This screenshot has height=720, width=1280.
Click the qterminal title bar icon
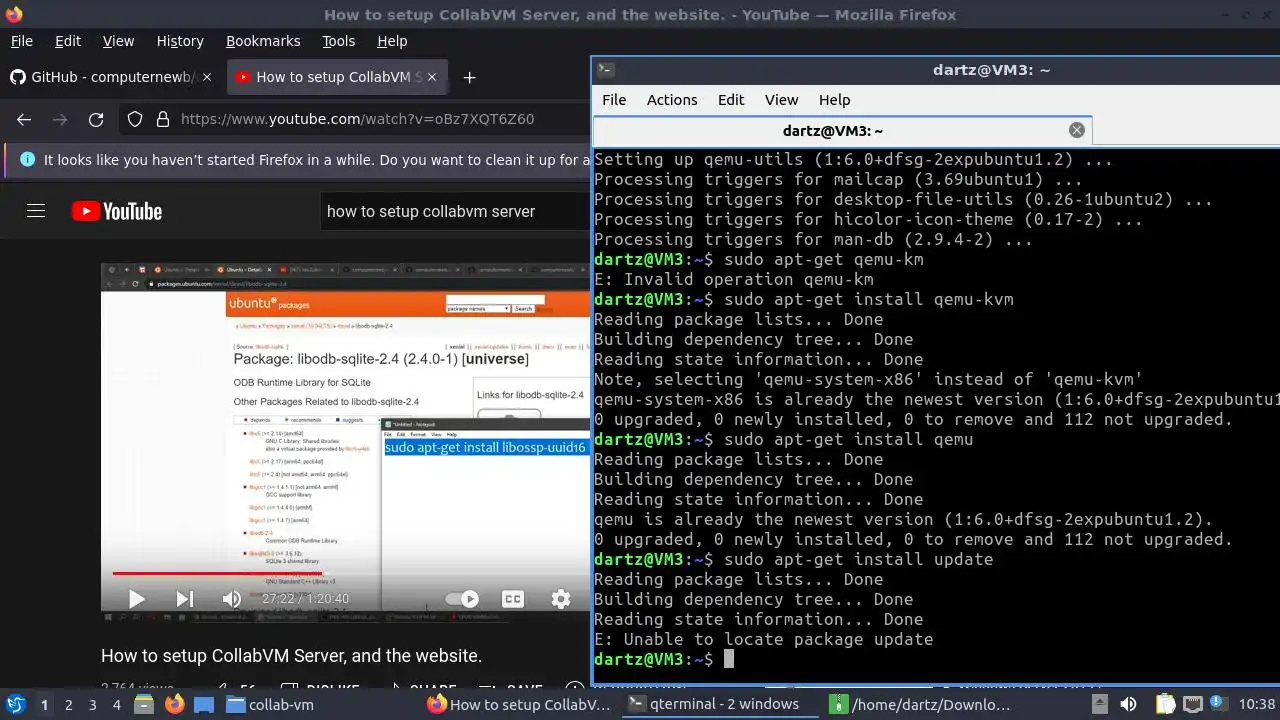(606, 70)
